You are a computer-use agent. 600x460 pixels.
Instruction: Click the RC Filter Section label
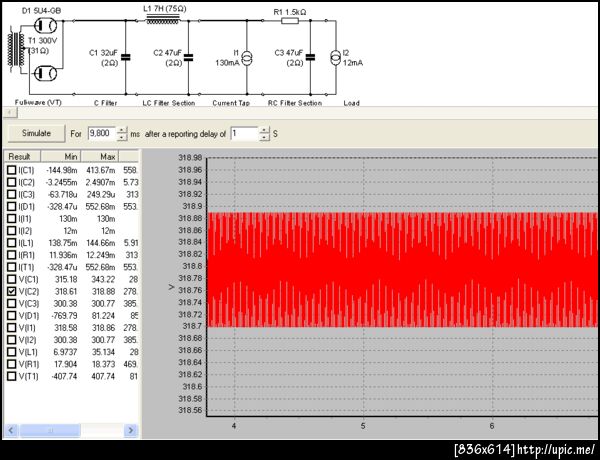(x=295, y=103)
